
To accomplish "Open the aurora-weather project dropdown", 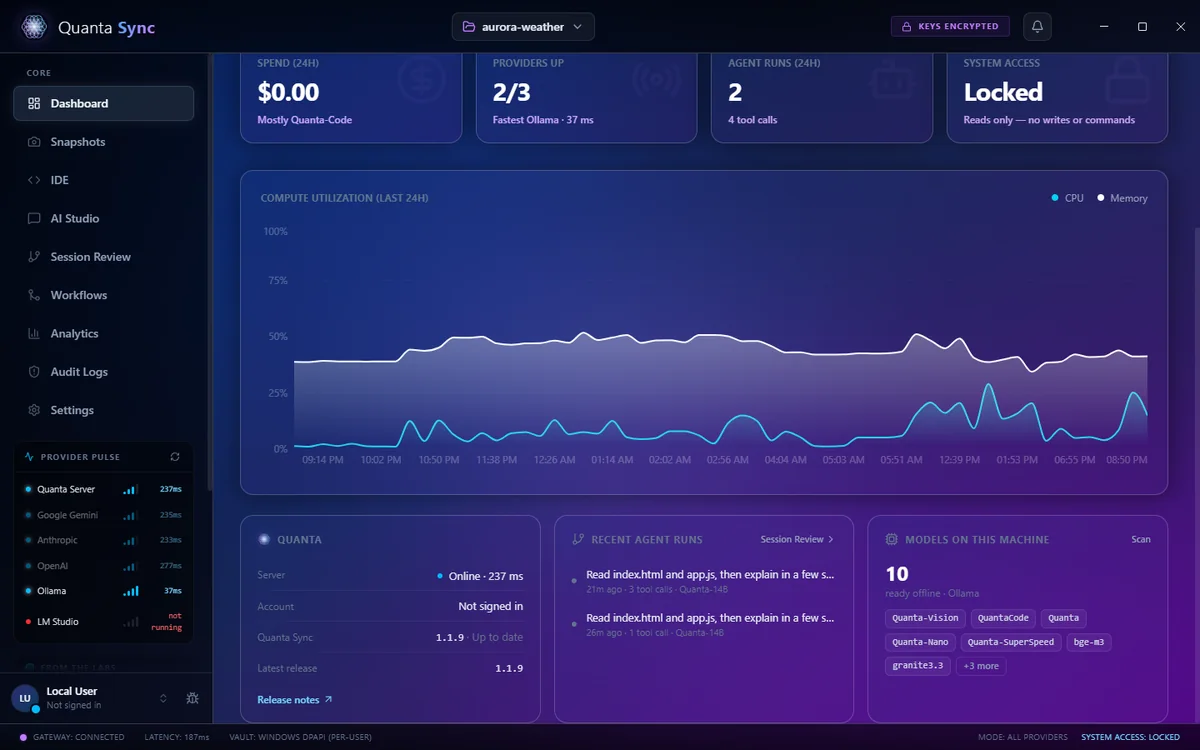I will 523,27.
